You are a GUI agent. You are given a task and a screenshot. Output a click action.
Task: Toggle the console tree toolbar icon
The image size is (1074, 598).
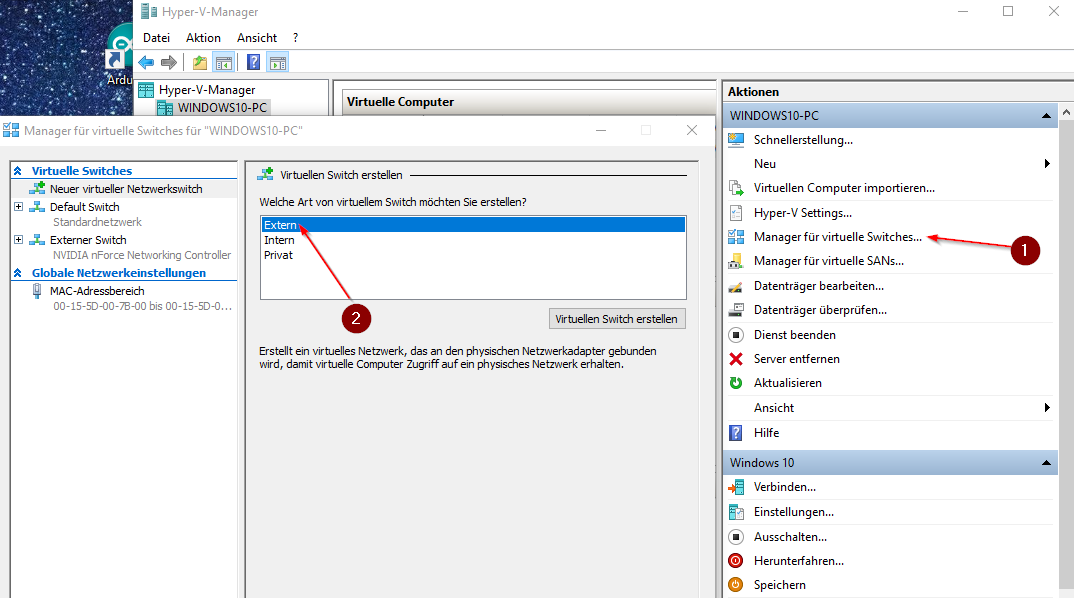(223, 62)
